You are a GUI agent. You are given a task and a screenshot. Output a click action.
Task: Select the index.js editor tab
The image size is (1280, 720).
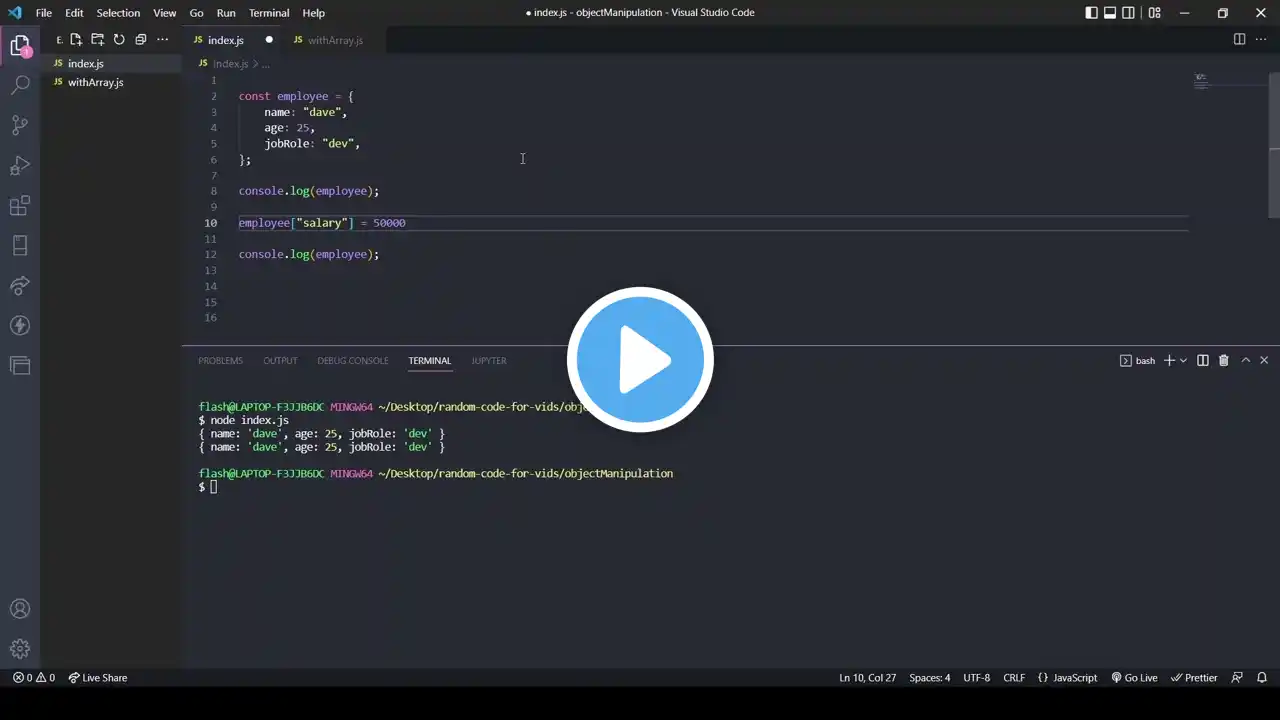pyautogui.click(x=231, y=40)
